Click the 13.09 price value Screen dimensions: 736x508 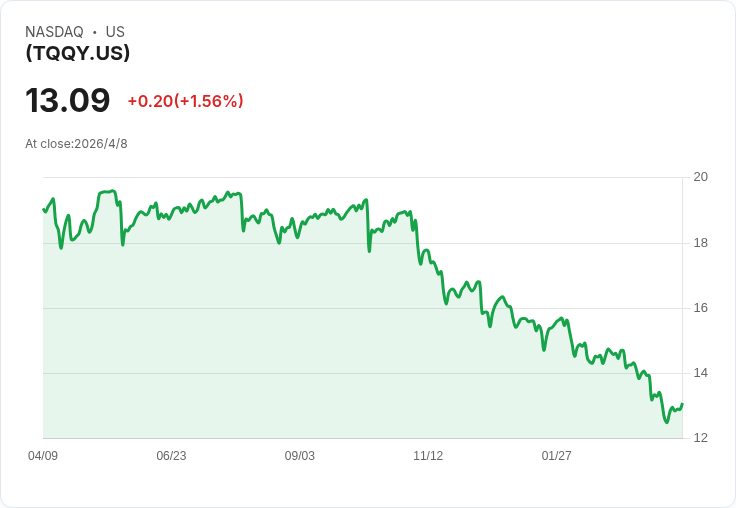pos(67,101)
